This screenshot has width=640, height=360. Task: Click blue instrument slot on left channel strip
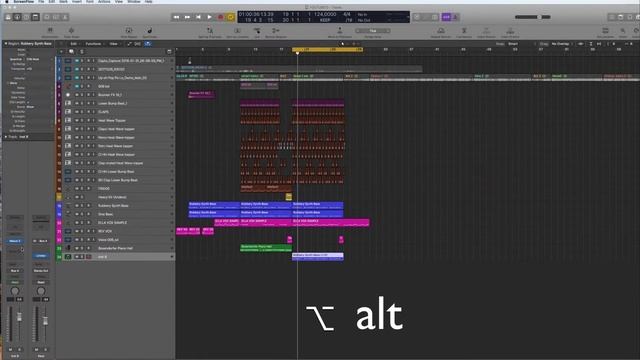[15, 241]
